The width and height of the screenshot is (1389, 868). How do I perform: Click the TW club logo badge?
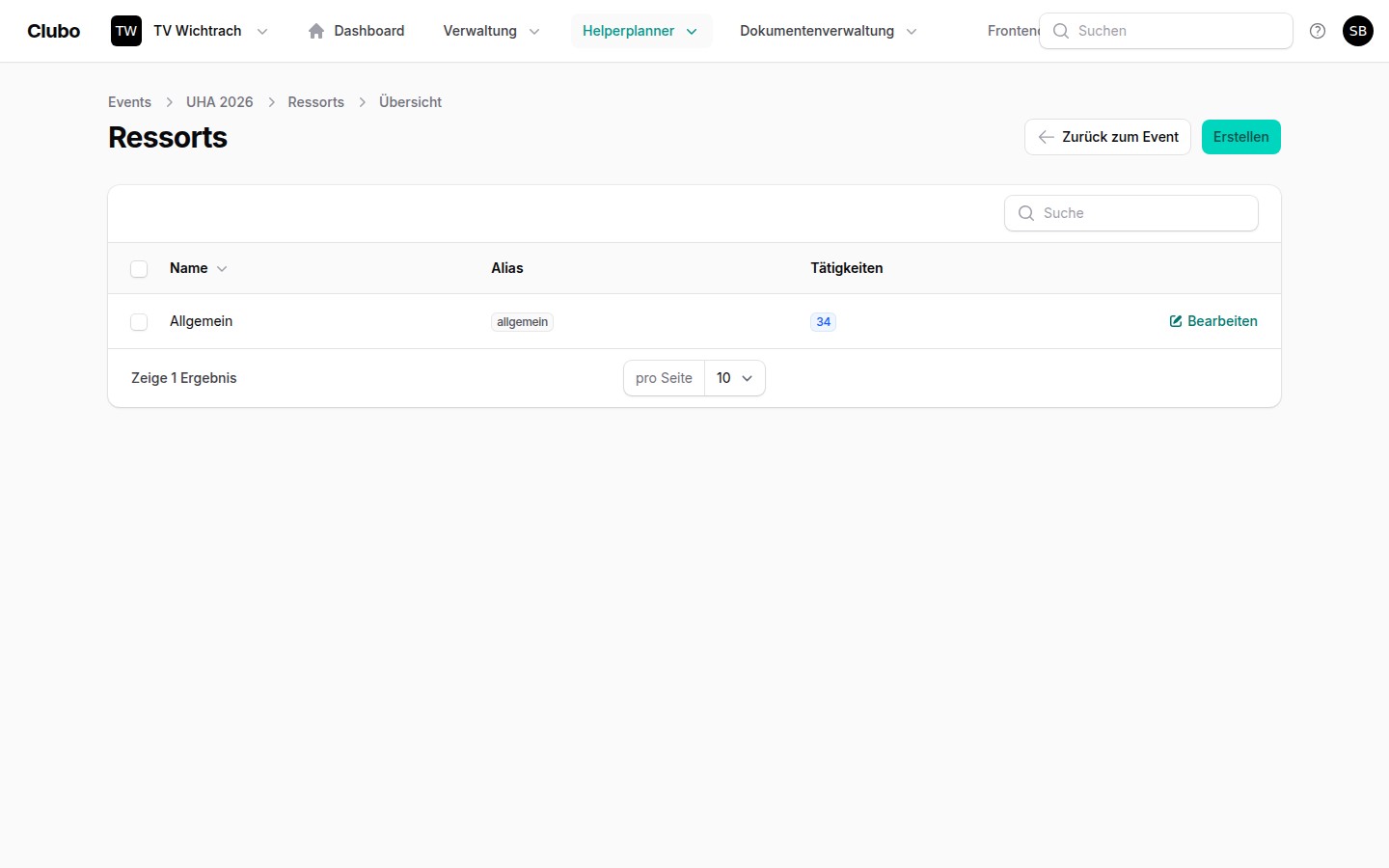click(126, 31)
